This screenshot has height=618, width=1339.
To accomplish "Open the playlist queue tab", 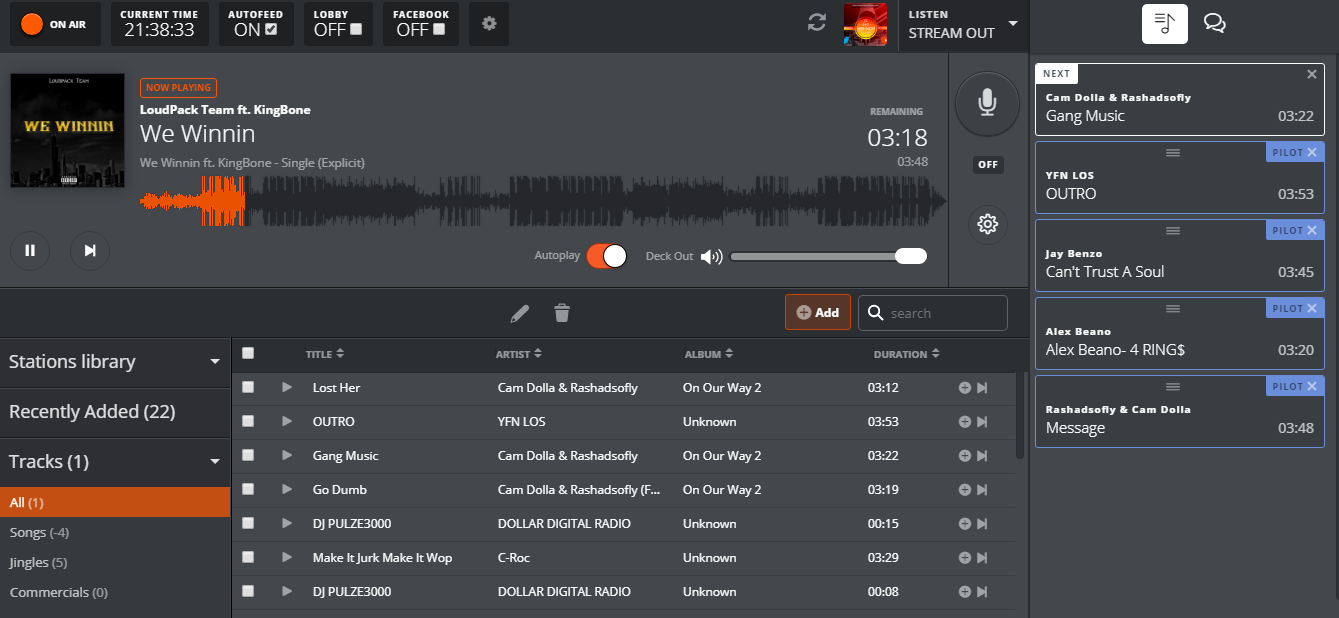I will pyautogui.click(x=1165, y=24).
